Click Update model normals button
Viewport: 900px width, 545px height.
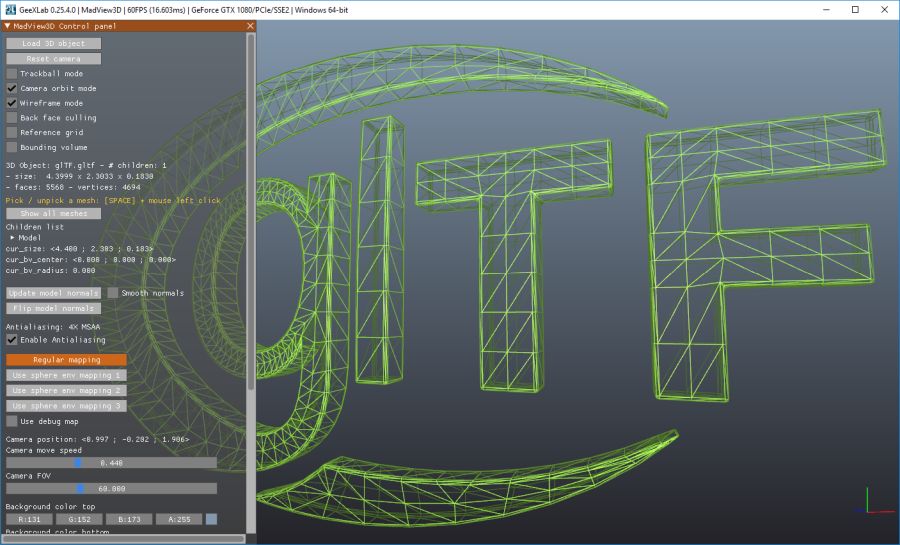[x=53, y=293]
